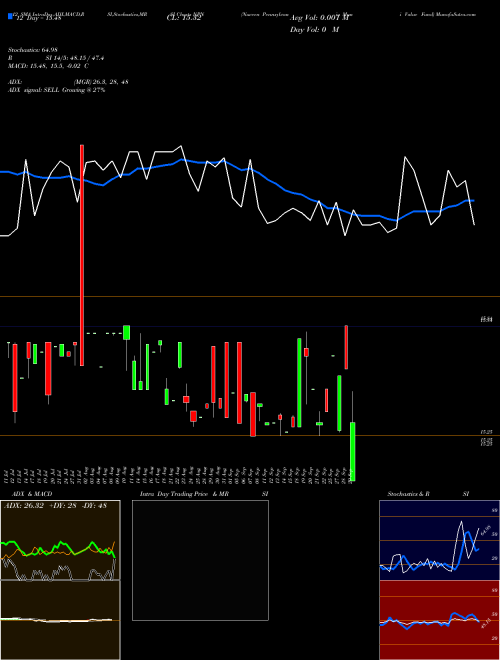Click the blue 12-day SMA legend square

(10, 17)
